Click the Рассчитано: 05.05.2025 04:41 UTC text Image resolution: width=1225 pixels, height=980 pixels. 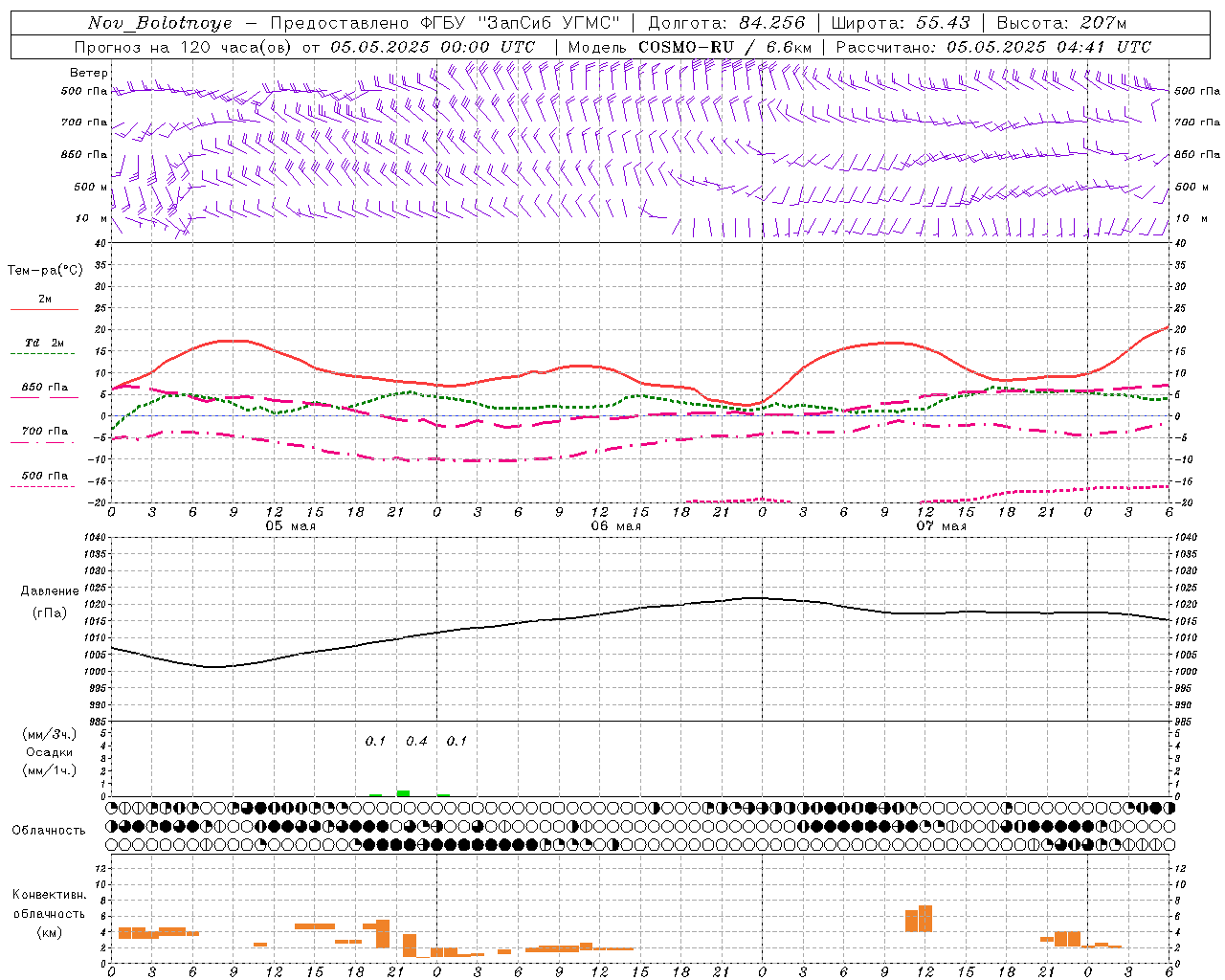coord(993,47)
